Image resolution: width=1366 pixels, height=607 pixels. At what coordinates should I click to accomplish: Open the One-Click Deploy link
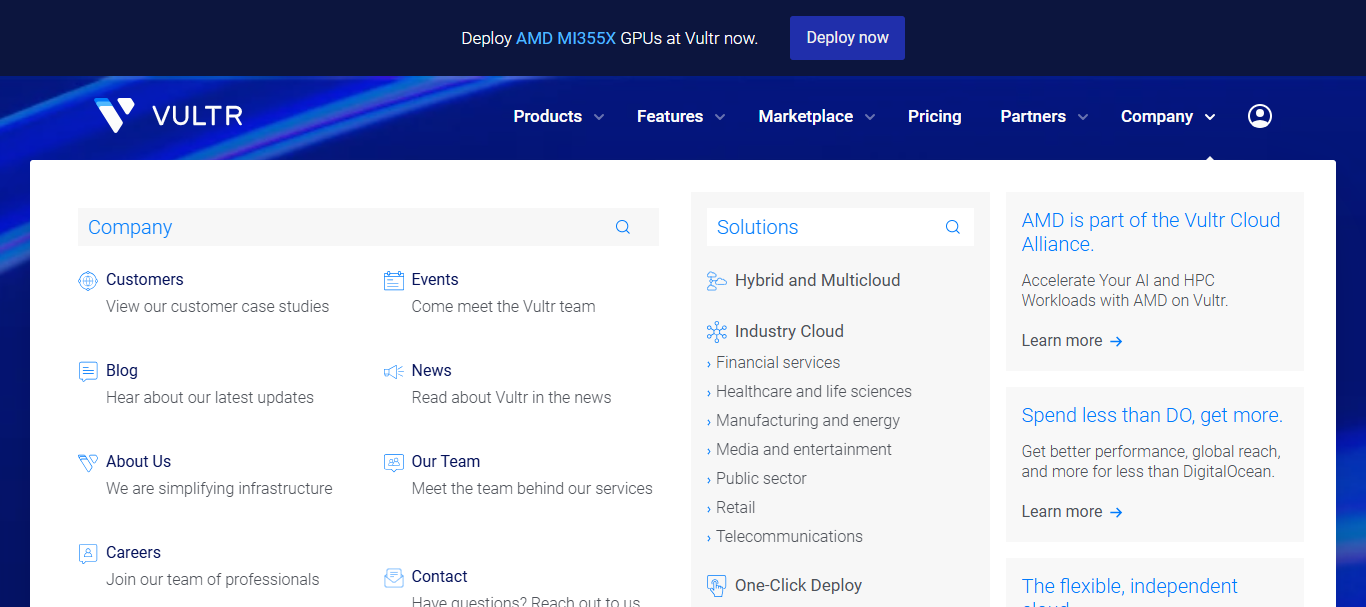pyautogui.click(x=798, y=585)
